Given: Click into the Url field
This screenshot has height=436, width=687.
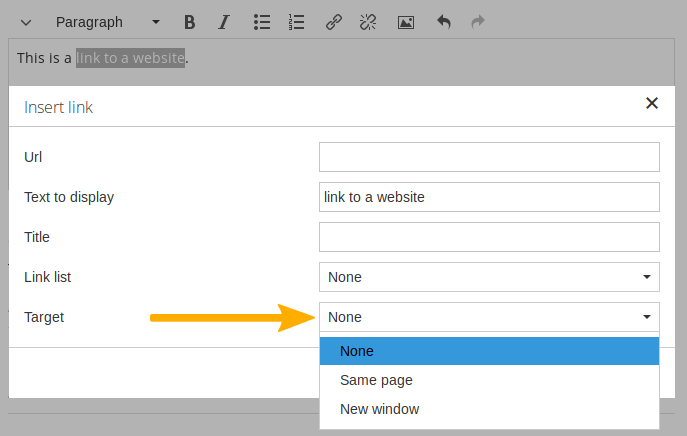Looking at the screenshot, I should (x=489, y=157).
